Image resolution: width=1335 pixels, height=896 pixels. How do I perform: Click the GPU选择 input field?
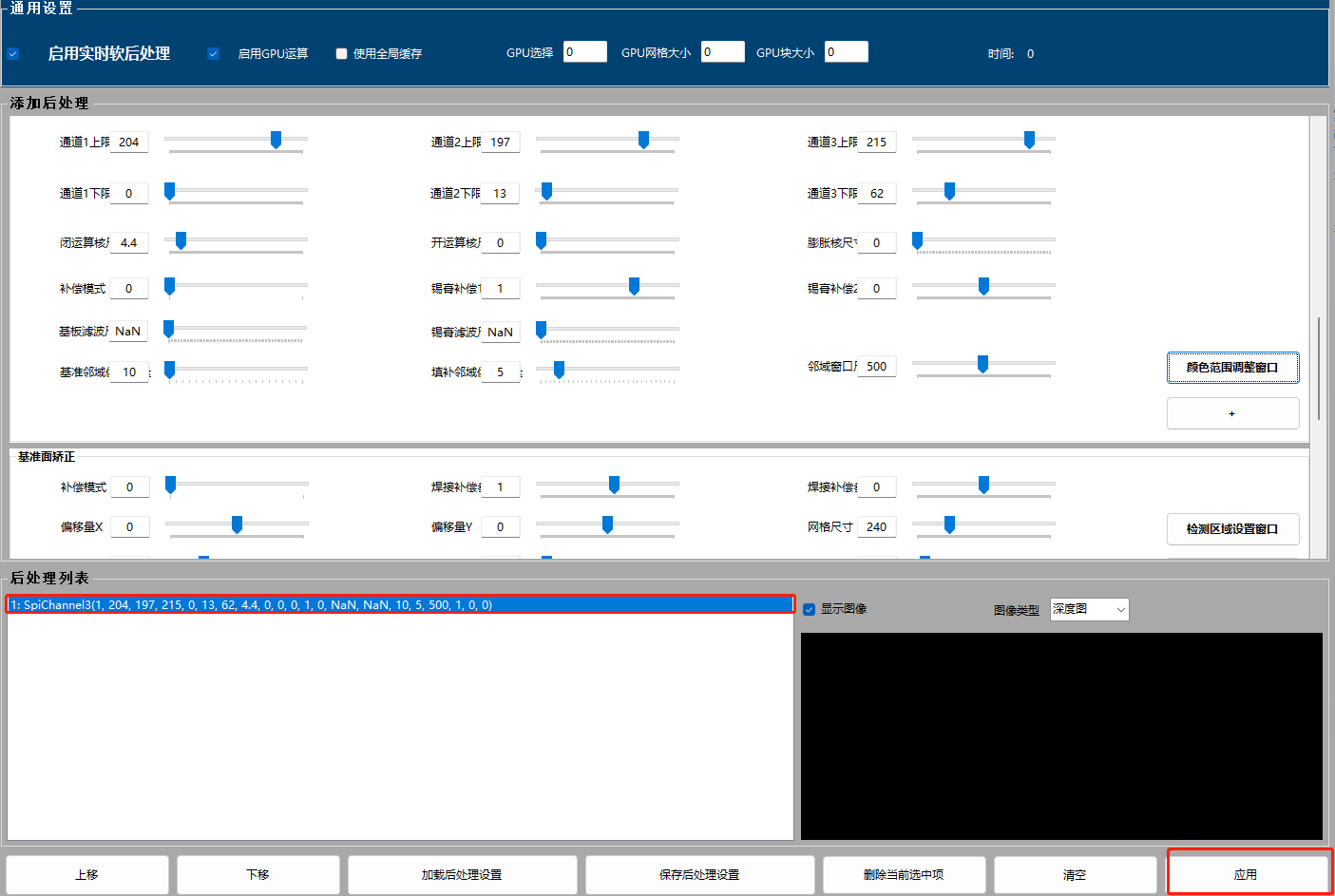tap(584, 51)
